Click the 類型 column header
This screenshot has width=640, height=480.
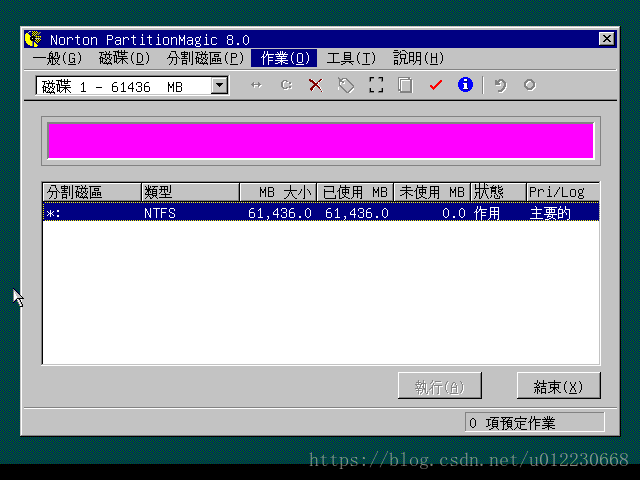click(x=190, y=192)
